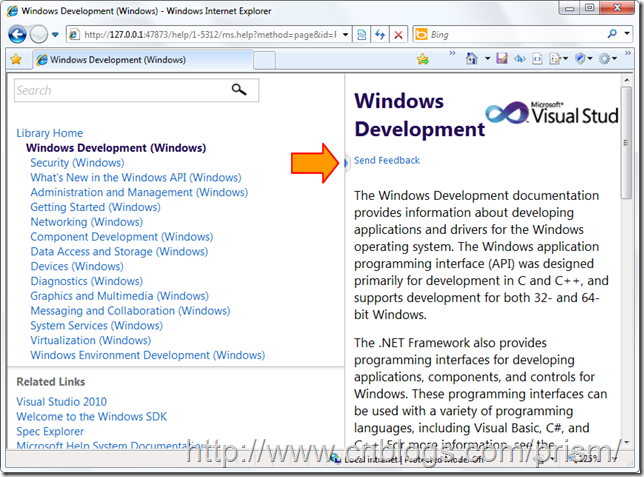Image resolution: width=644 pixels, height=477 pixels.
Task: Open the Tools gear dropdown menu
Action: 607,59
